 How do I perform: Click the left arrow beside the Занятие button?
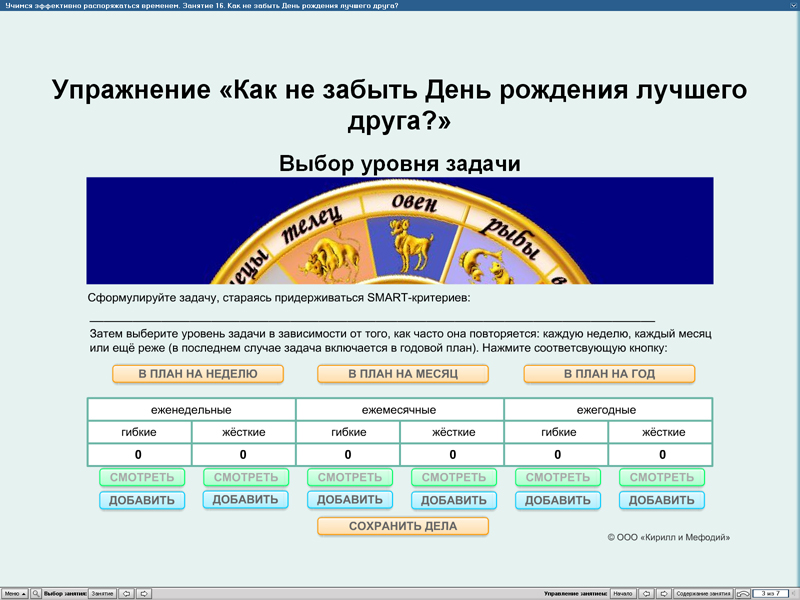point(126,592)
